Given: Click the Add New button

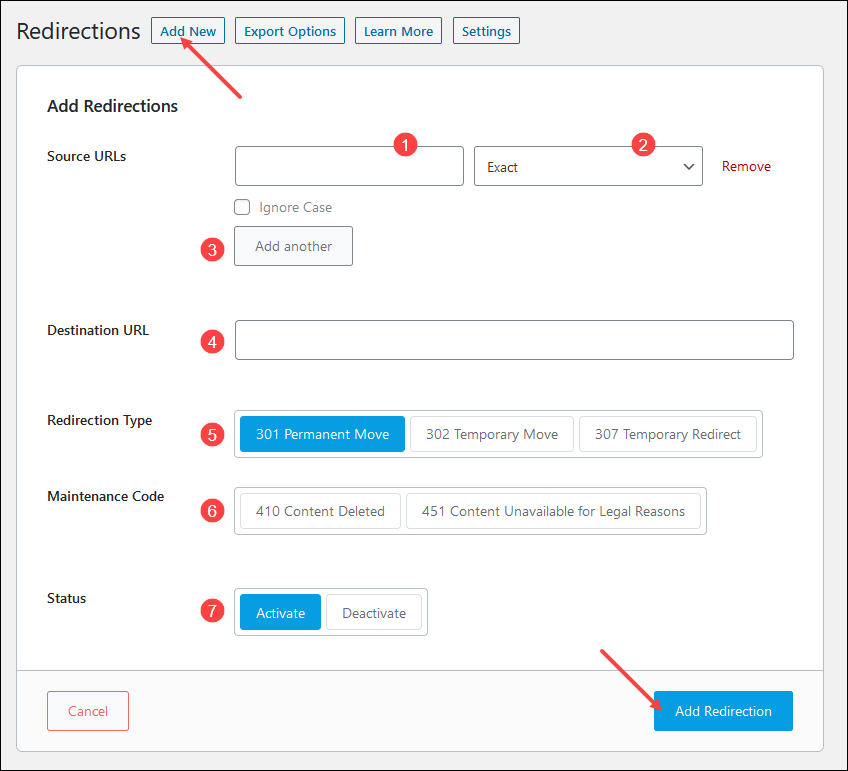Looking at the screenshot, I should point(188,31).
